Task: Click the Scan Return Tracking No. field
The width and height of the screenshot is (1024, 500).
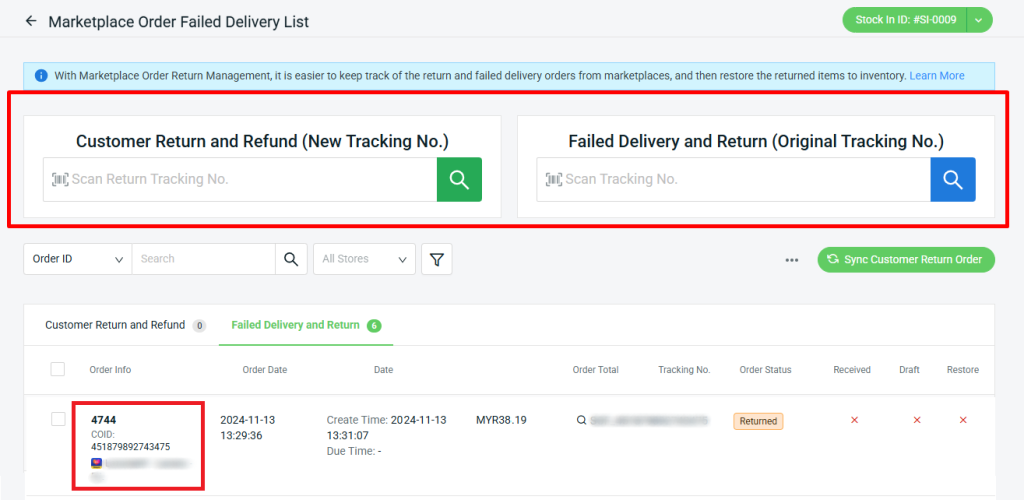Action: 240,180
